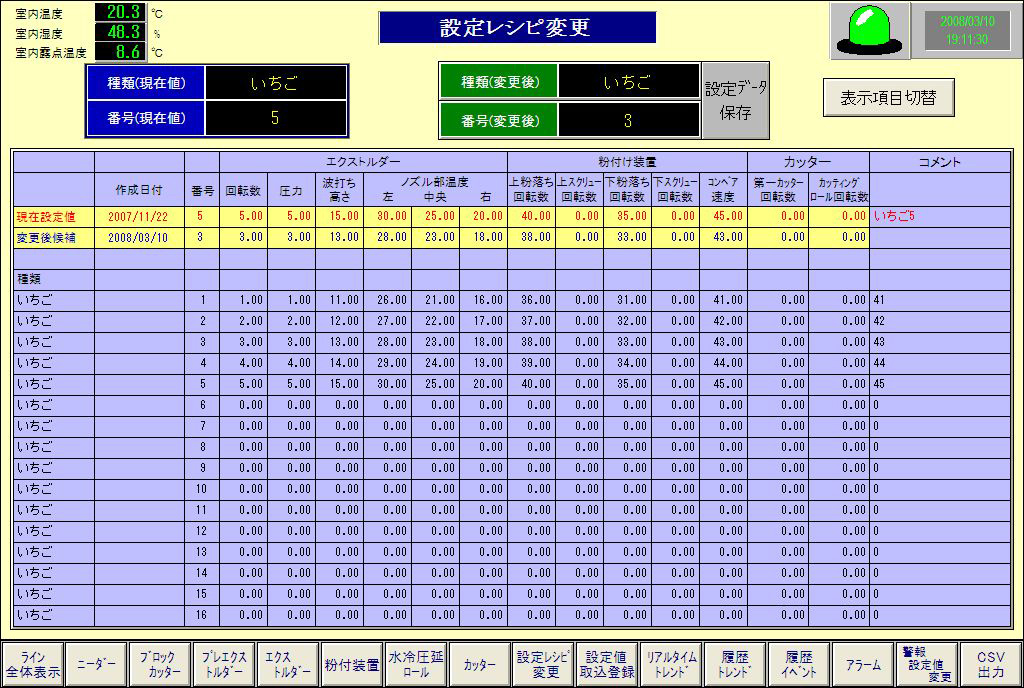Open the アラーム screen
This screenshot has width=1024, height=688.
[x=863, y=665]
